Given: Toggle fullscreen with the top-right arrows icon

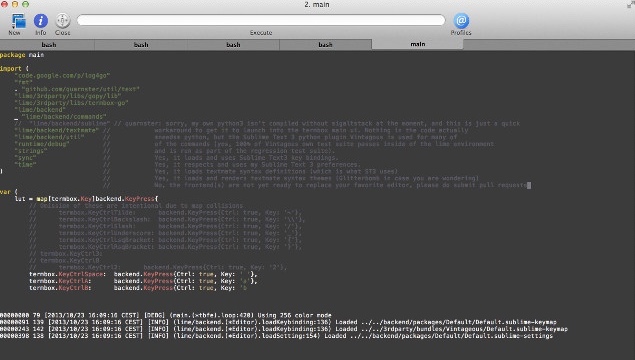Looking at the screenshot, I should click(x=631, y=4).
